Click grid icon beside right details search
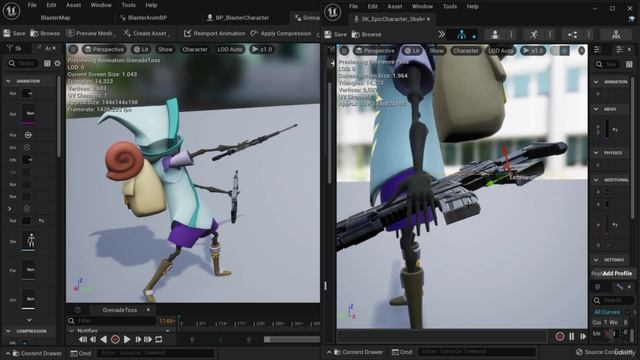The image size is (640, 360). [629, 64]
